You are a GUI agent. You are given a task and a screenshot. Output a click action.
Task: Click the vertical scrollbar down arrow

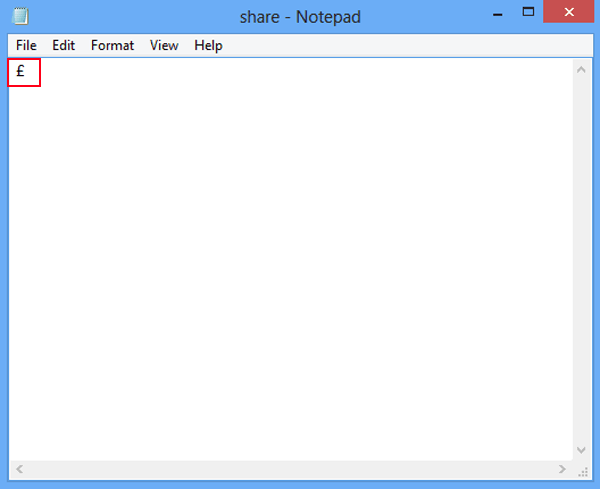tap(581, 450)
